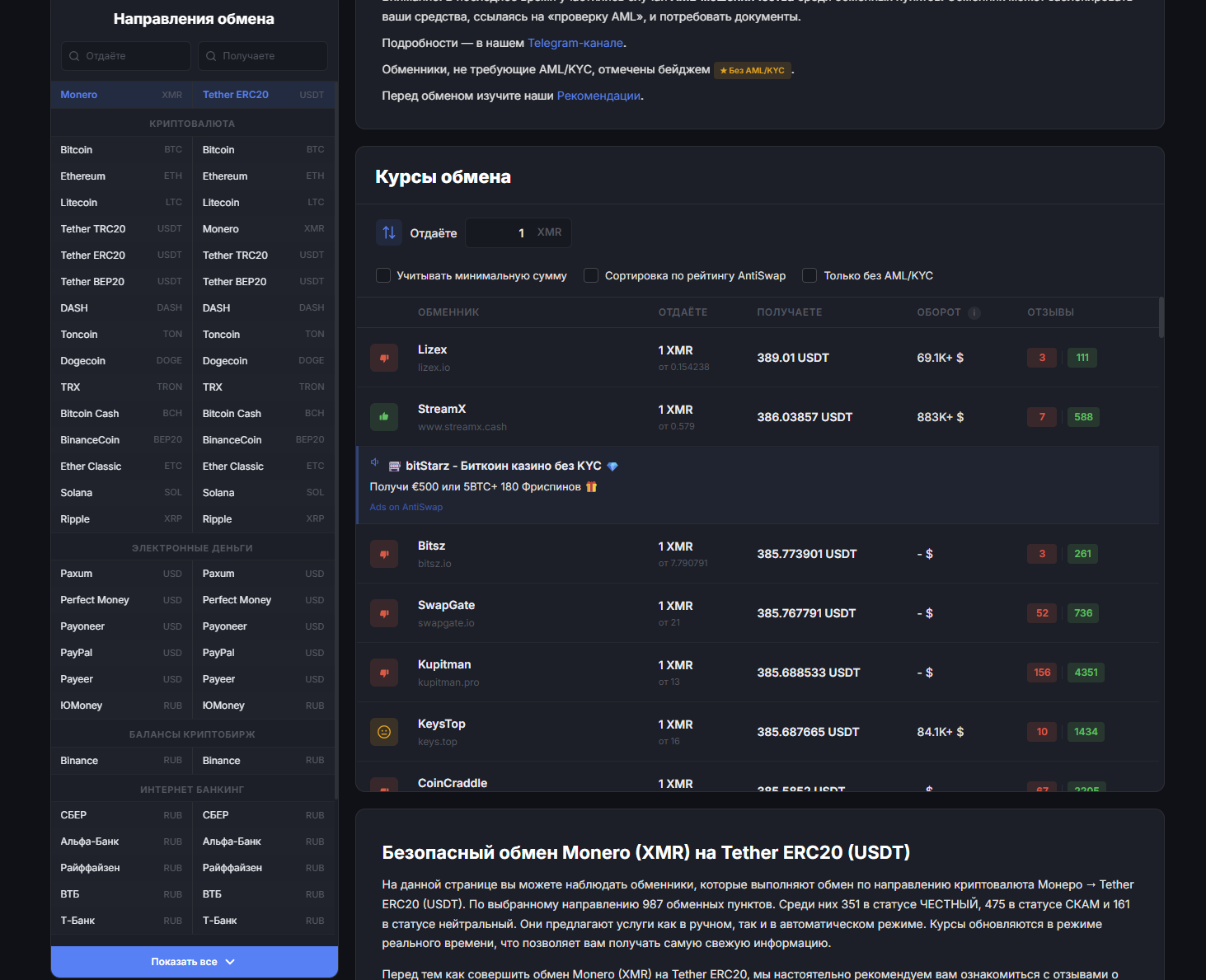Click Lizex negative reviews count 3

point(1042,358)
